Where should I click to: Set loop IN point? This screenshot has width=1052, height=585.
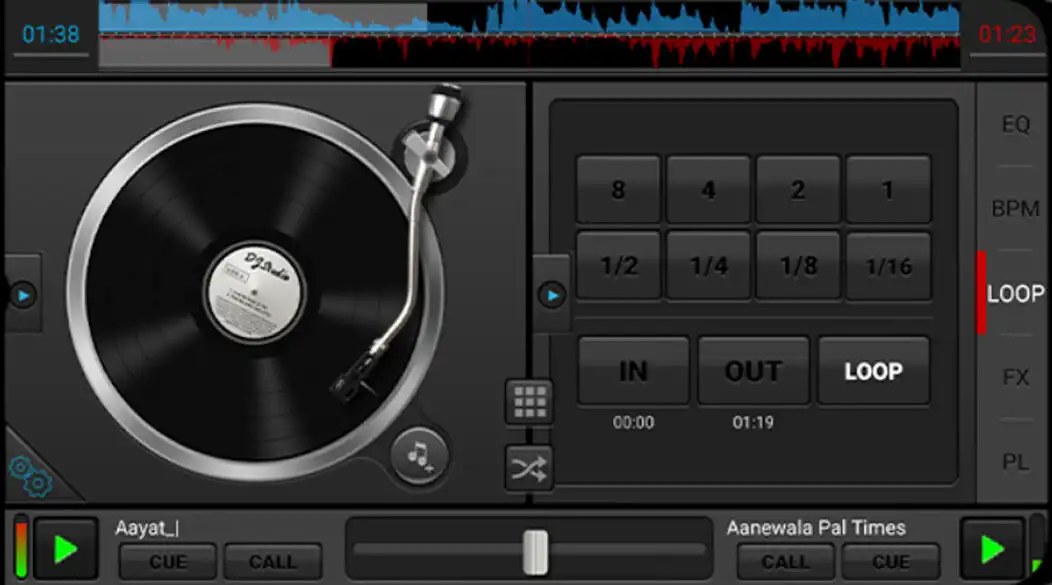coord(633,371)
